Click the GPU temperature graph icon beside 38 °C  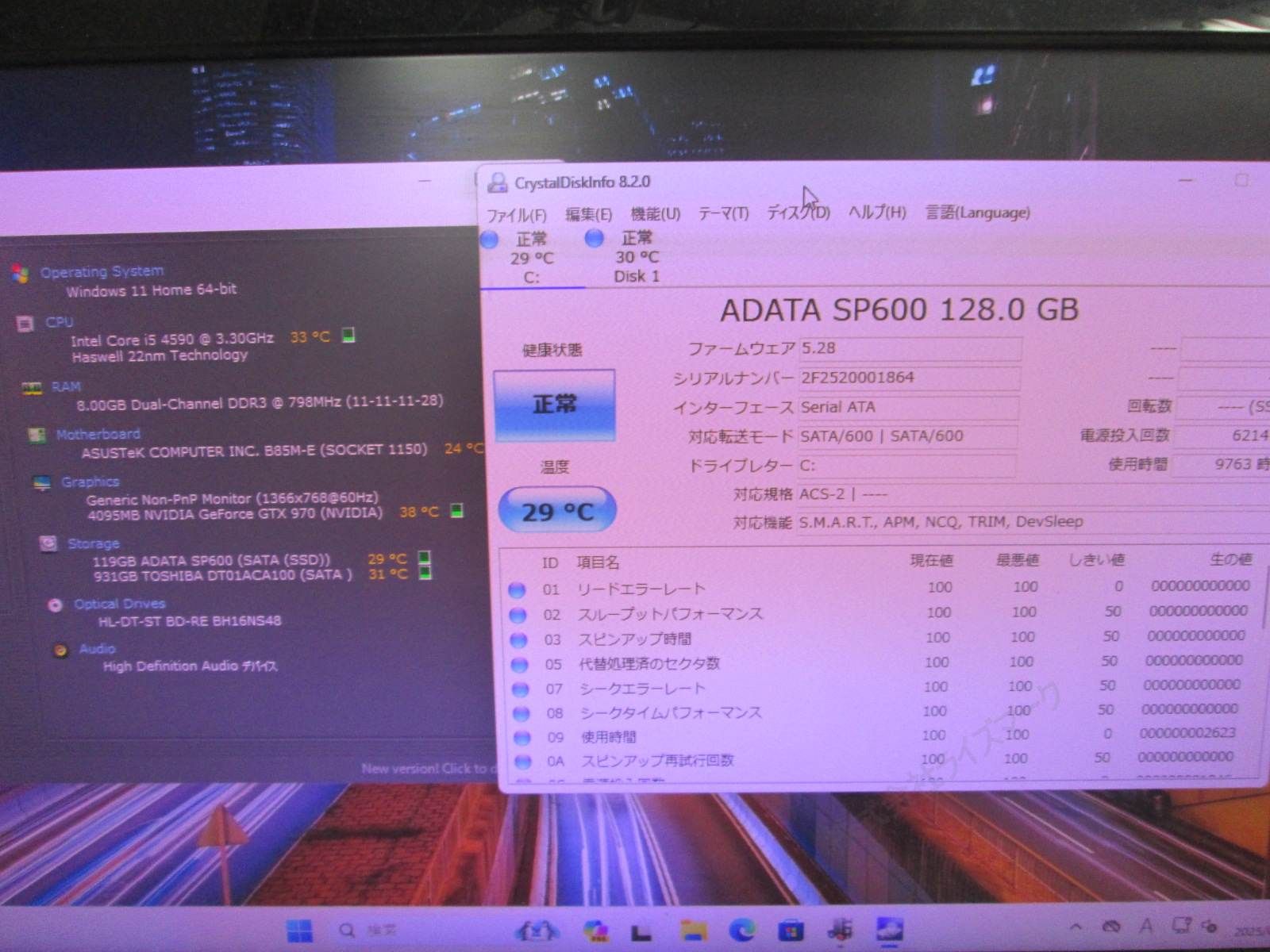(x=456, y=510)
